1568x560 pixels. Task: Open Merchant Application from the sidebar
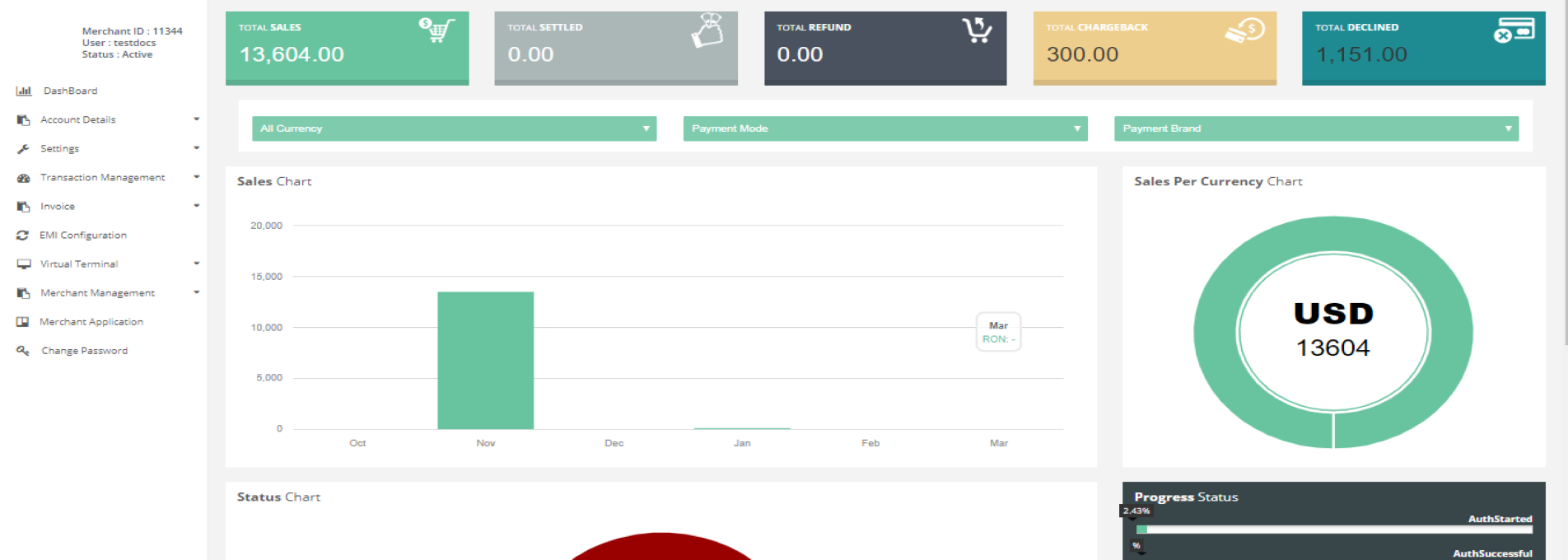[x=91, y=322]
